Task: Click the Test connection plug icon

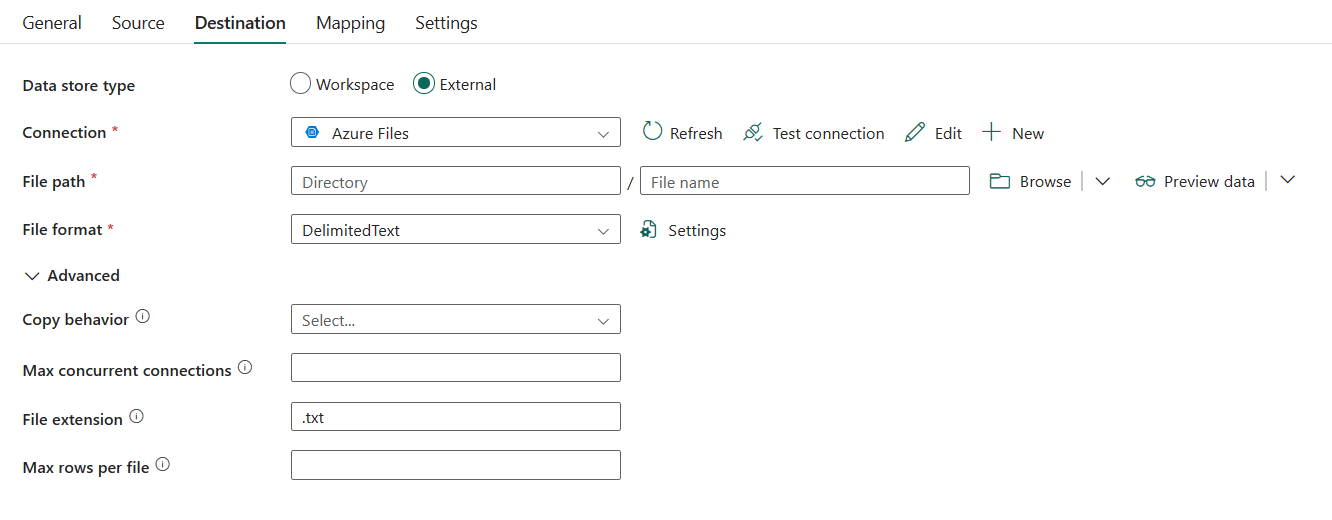Action: [x=753, y=132]
